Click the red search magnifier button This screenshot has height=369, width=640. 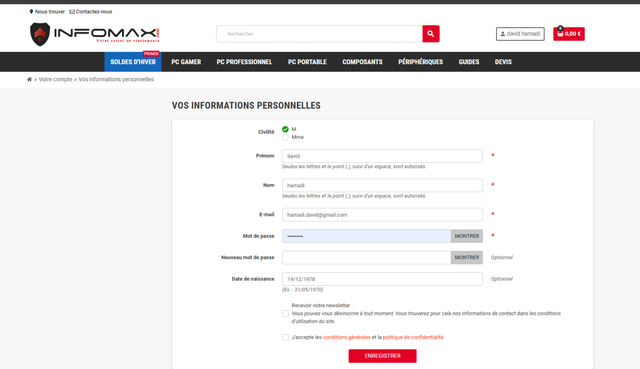pyautogui.click(x=431, y=34)
